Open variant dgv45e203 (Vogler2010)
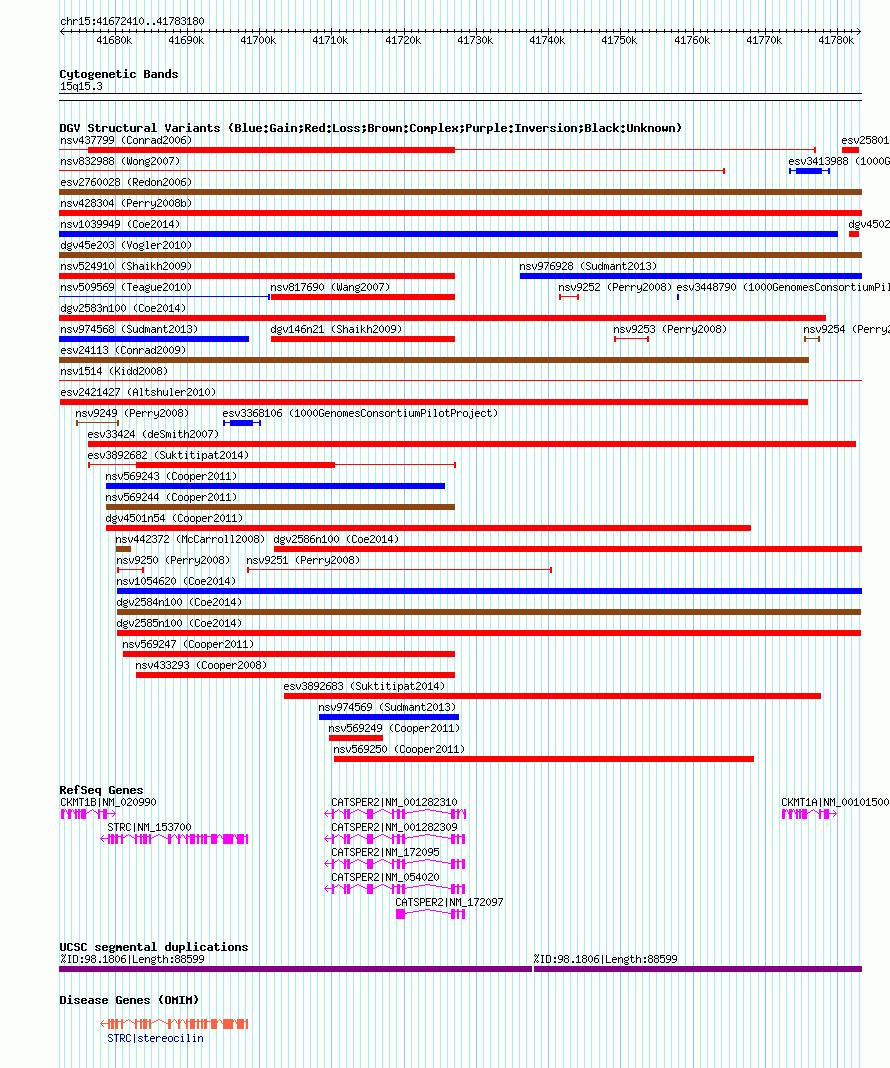The width and height of the screenshot is (890, 1068). click(126, 245)
